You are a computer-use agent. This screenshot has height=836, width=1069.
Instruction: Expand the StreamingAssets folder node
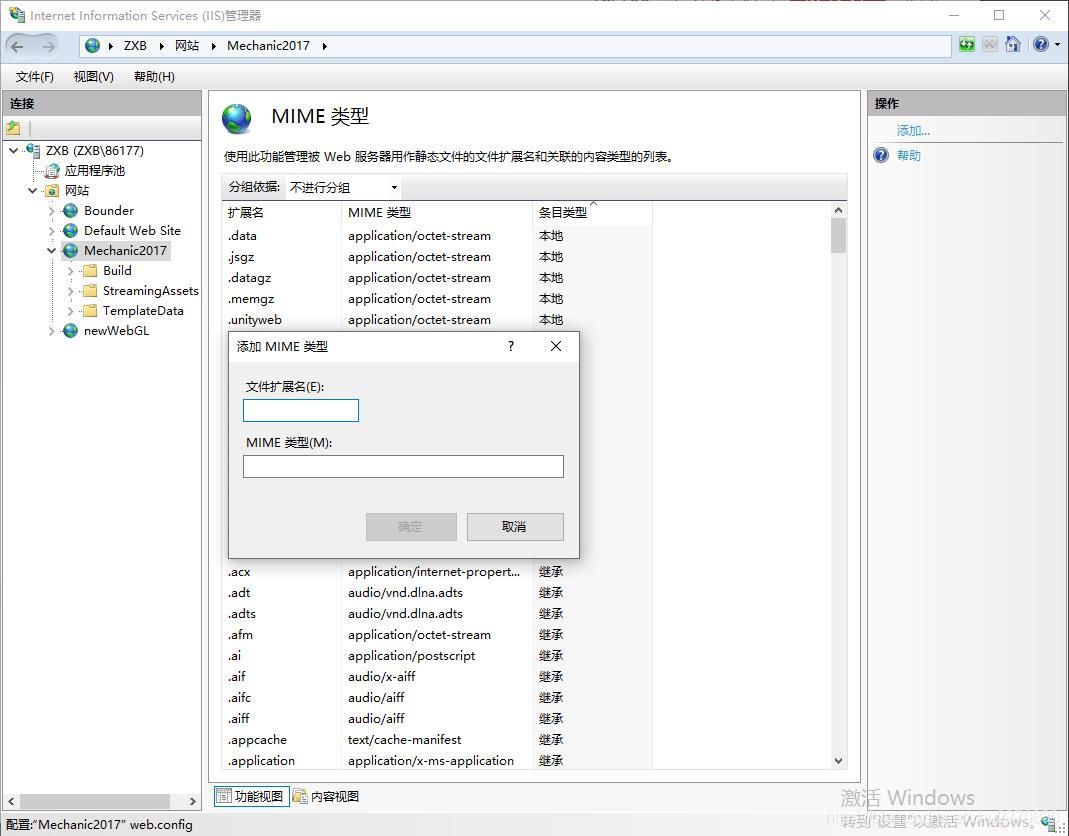tap(71, 290)
